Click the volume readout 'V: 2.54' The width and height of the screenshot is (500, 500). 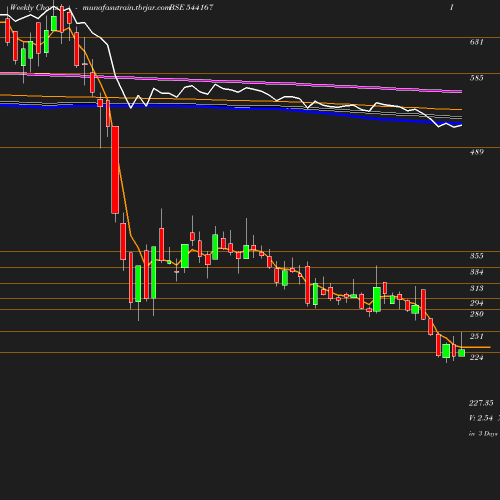pyautogui.click(x=481, y=418)
